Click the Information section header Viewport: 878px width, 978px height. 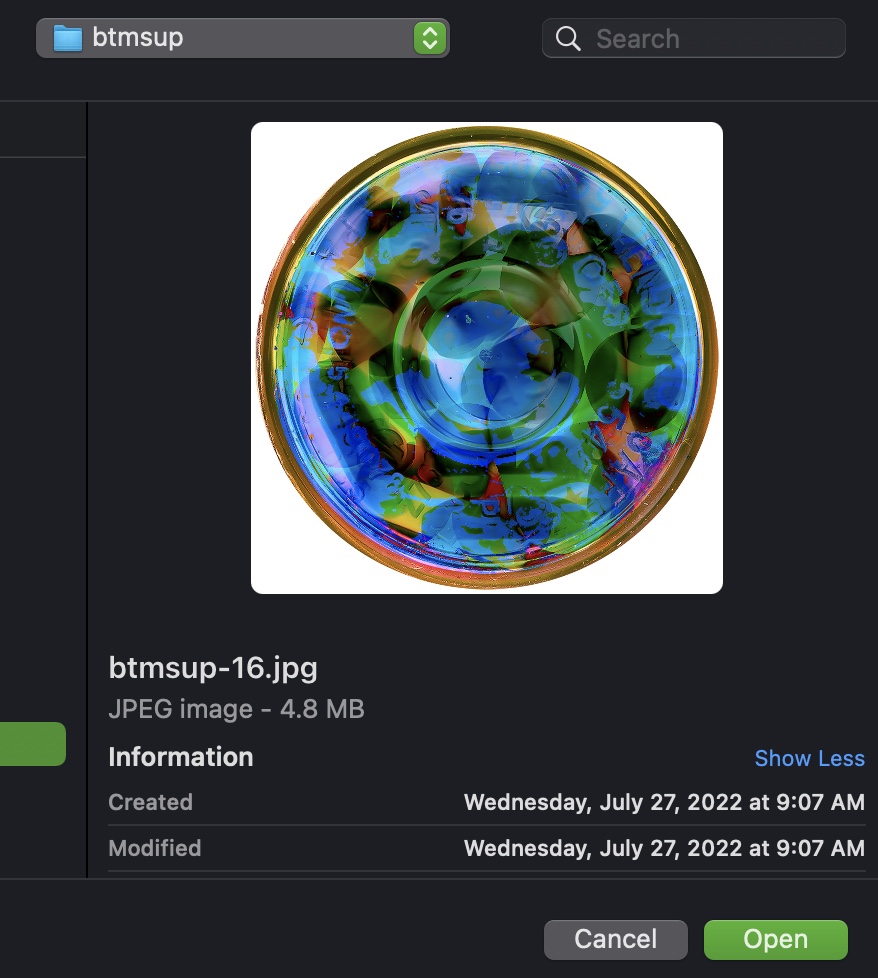[181, 757]
